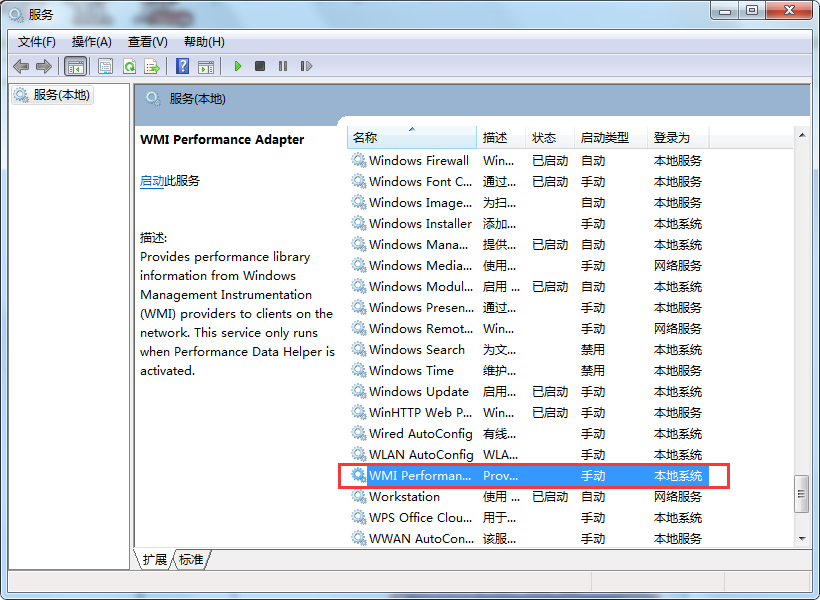Pause the service with the pause icon
The height and width of the screenshot is (600, 820).
tap(283, 66)
